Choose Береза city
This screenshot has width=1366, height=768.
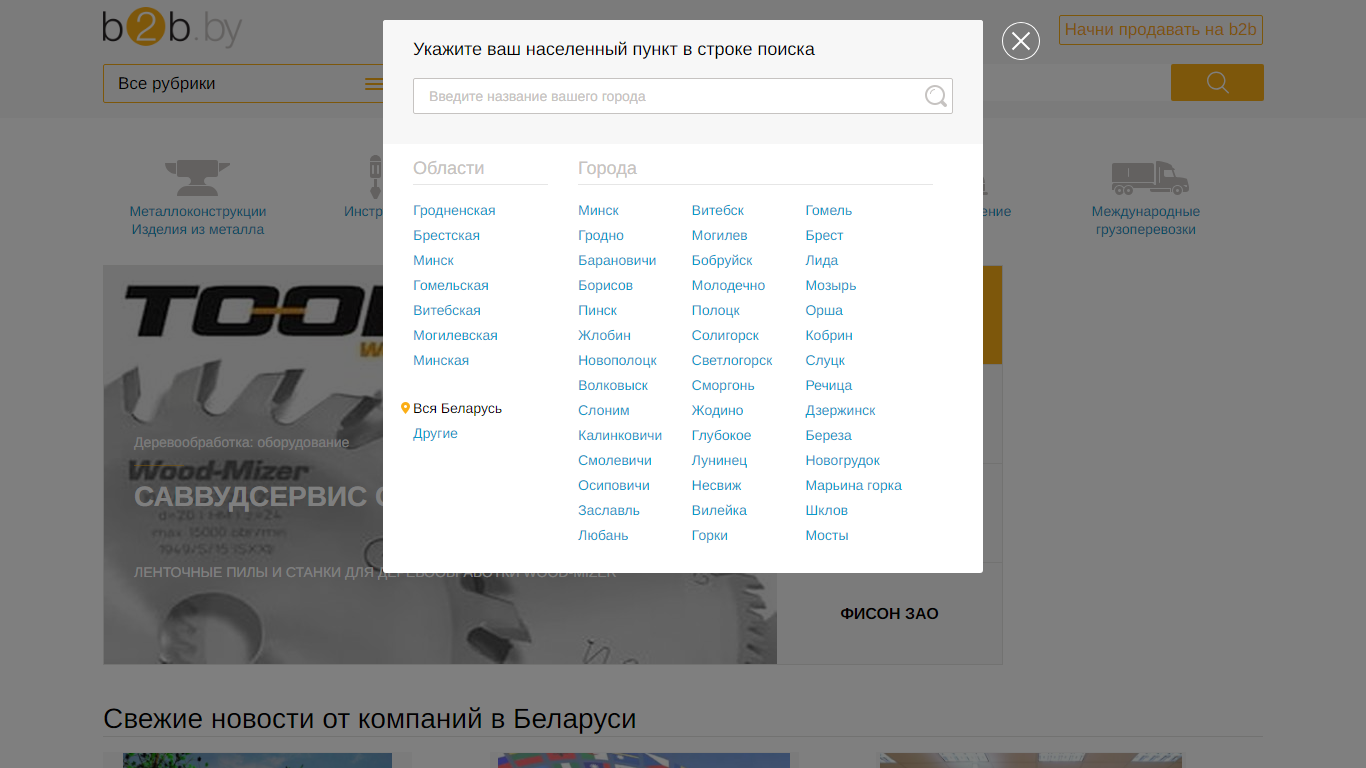point(829,435)
